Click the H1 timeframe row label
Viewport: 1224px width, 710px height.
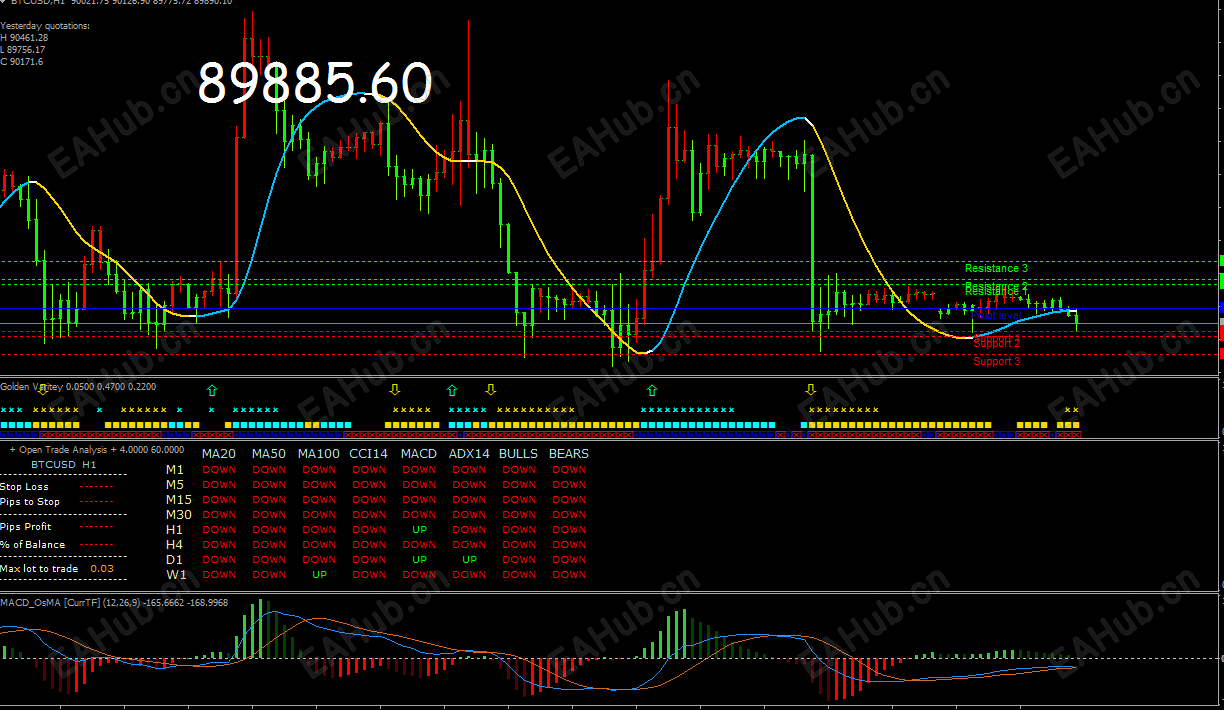[175, 529]
